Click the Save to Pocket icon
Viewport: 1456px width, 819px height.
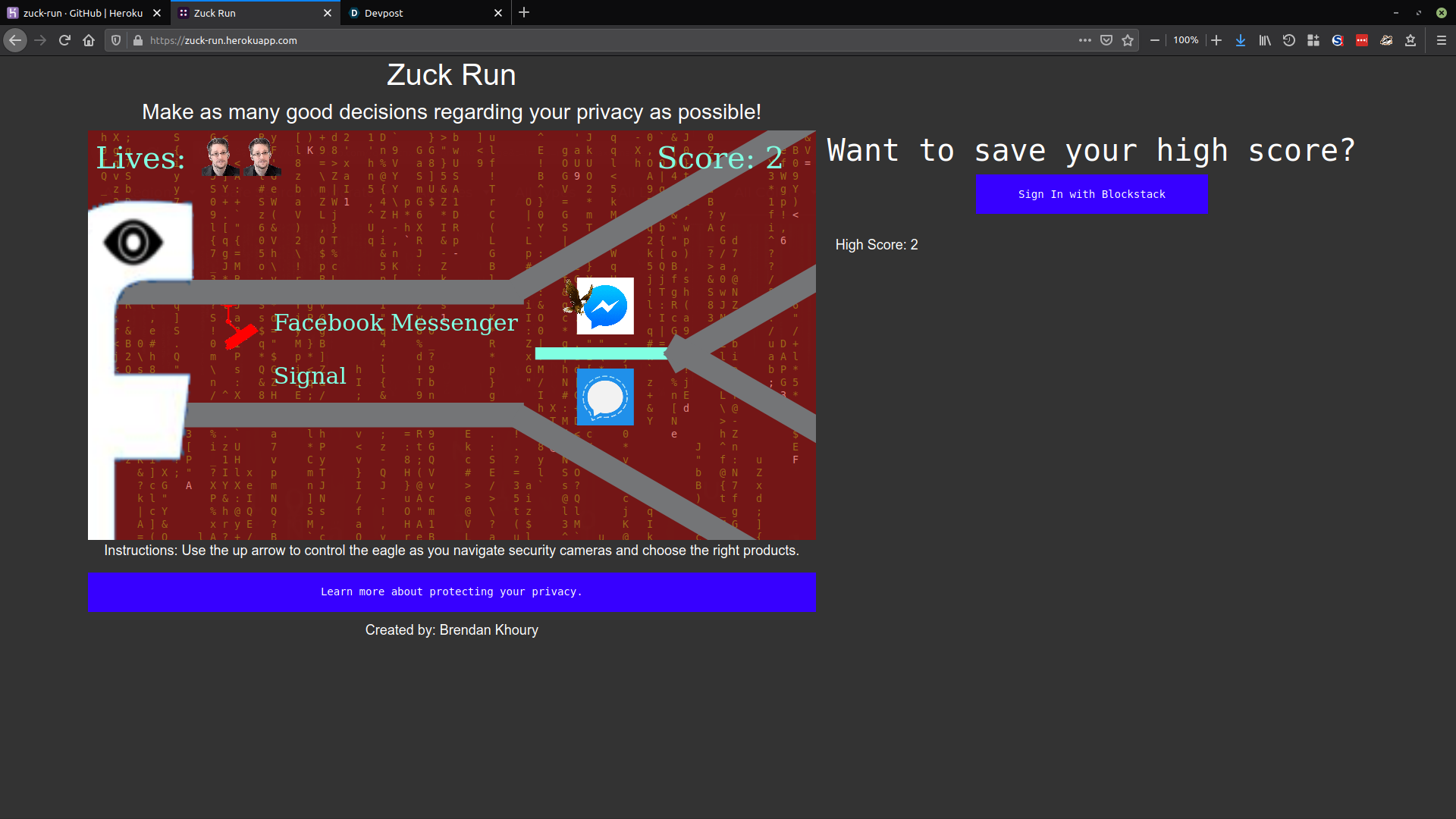coord(1106,40)
